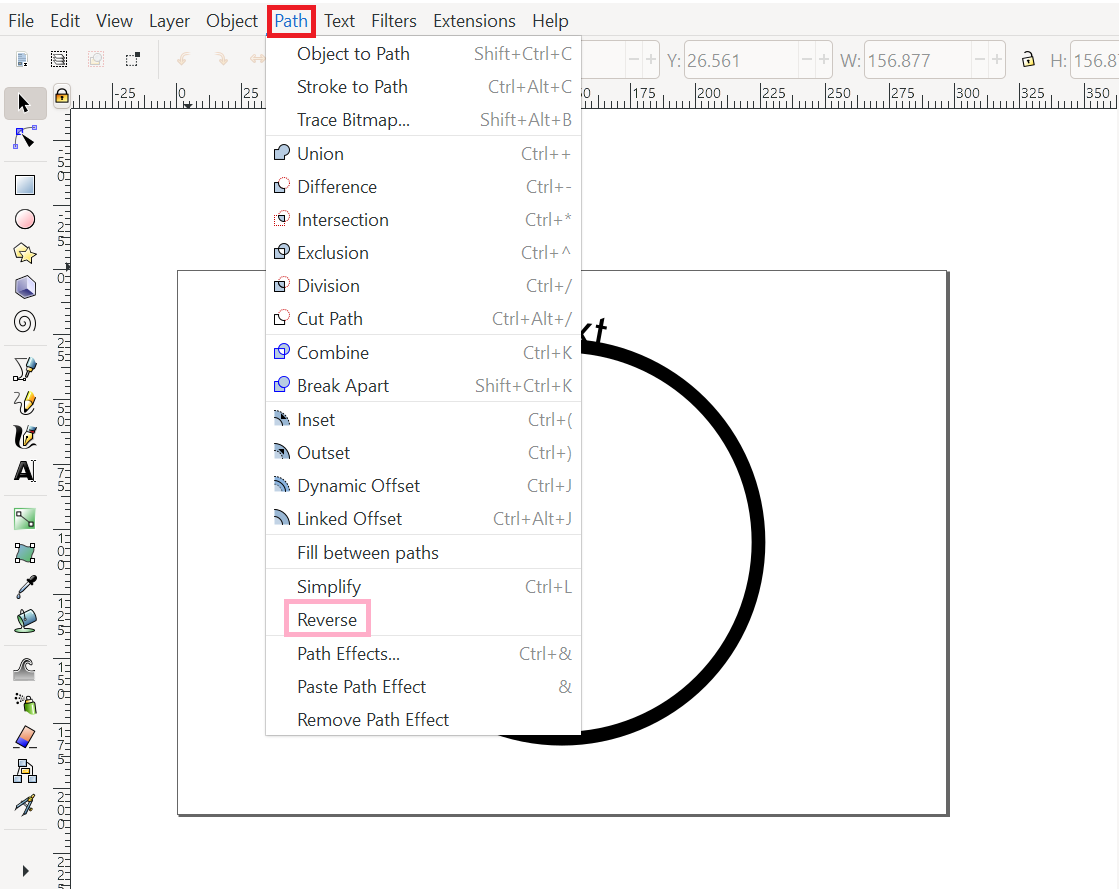Expand the toolbox overflow arrow
The height and width of the screenshot is (889, 1119).
point(26,871)
